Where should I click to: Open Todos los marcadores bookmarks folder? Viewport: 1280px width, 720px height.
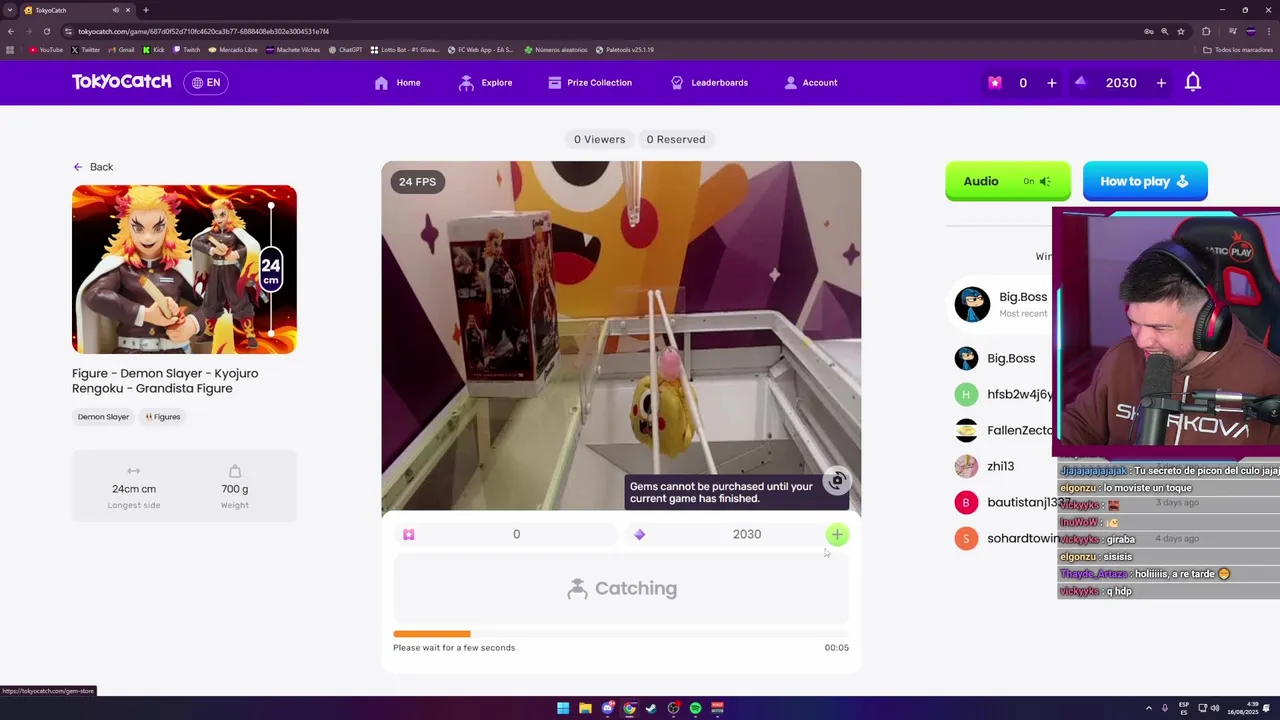[x=1239, y=49]
